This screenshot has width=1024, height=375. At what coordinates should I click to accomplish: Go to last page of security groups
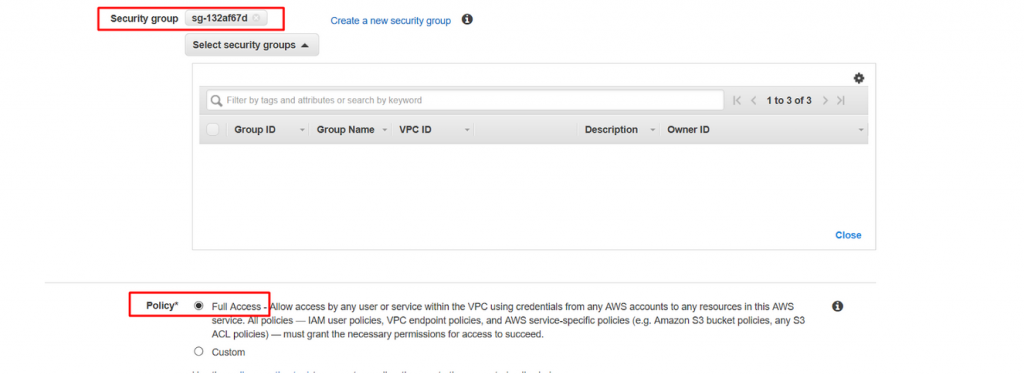840,101
